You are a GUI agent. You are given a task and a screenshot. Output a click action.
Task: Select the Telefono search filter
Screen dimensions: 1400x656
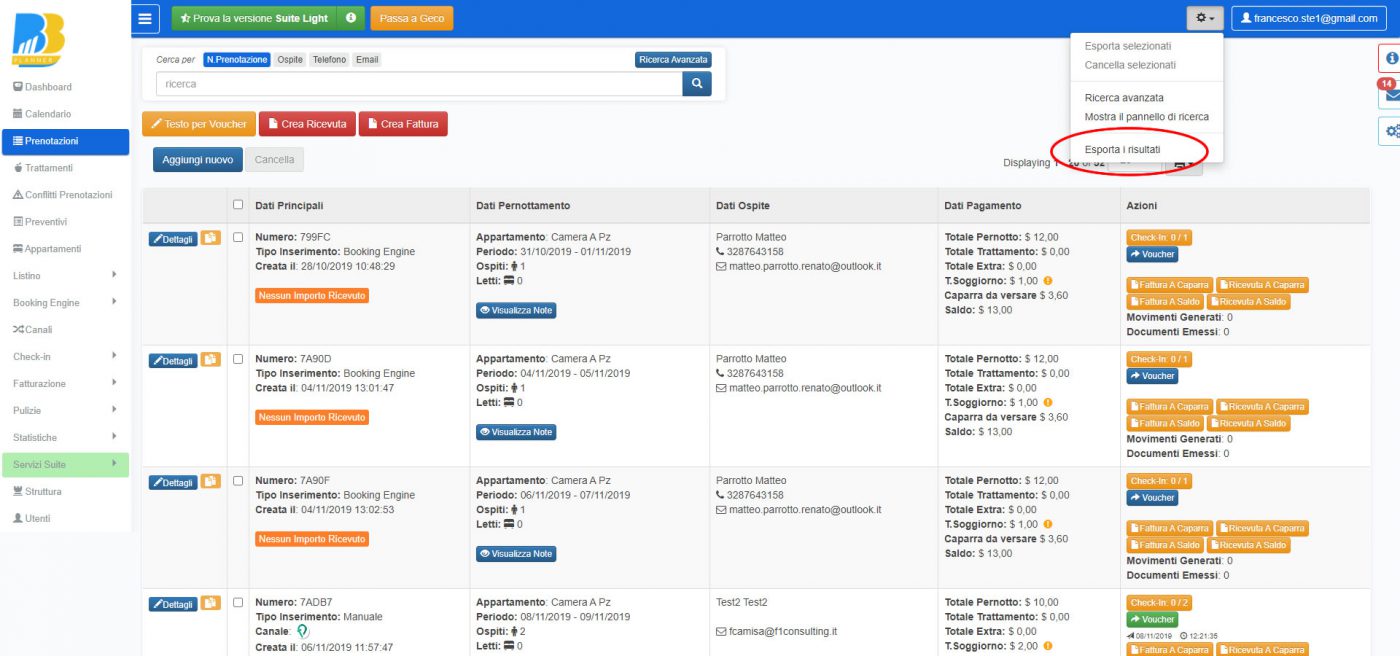(329, 60)
